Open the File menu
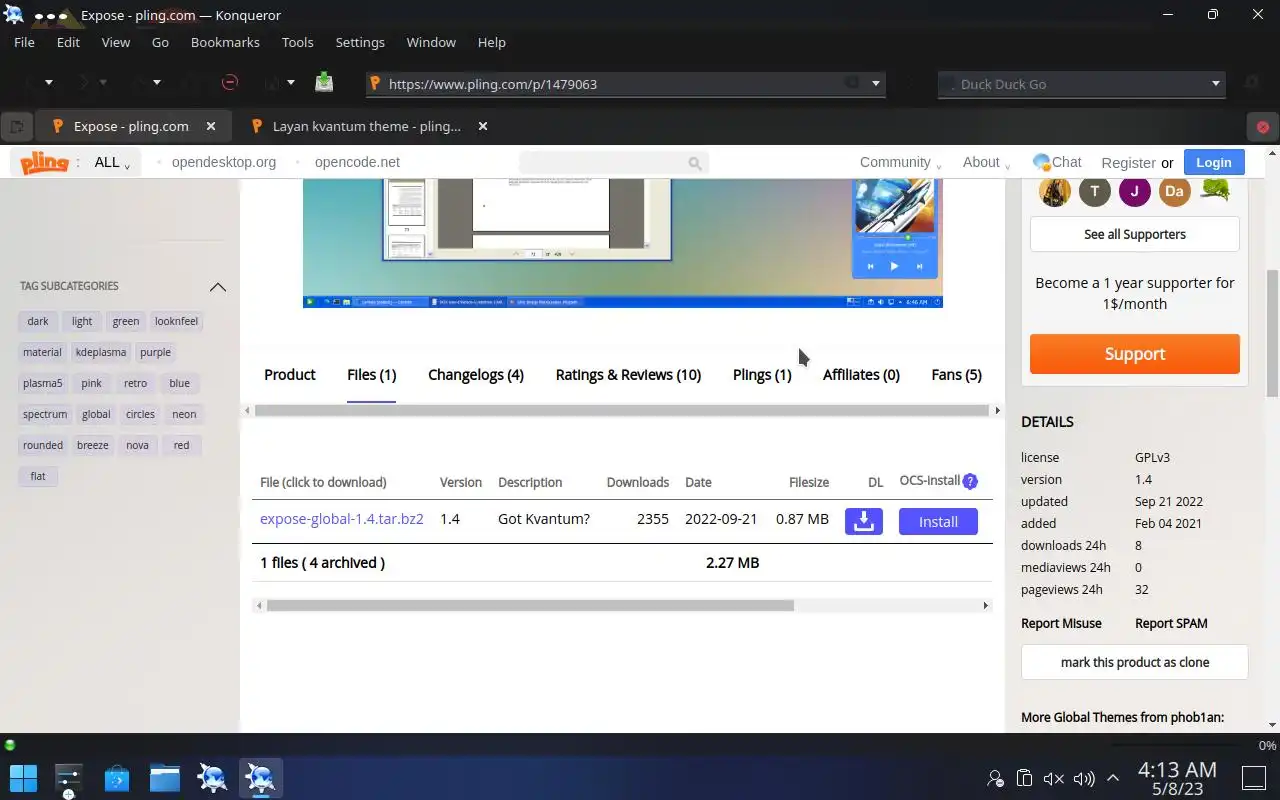 pos(24,42)
